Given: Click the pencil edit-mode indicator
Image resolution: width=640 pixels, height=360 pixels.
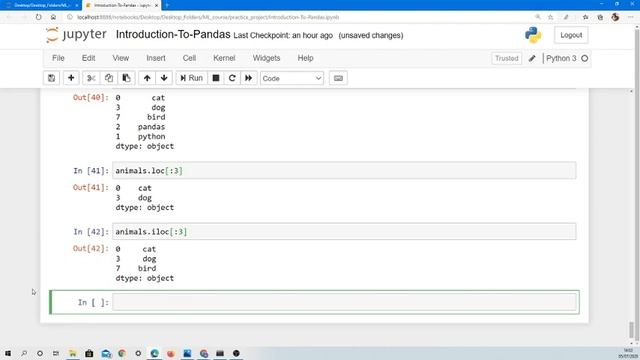Looking at the screenshot, I should tap(532, 58).
